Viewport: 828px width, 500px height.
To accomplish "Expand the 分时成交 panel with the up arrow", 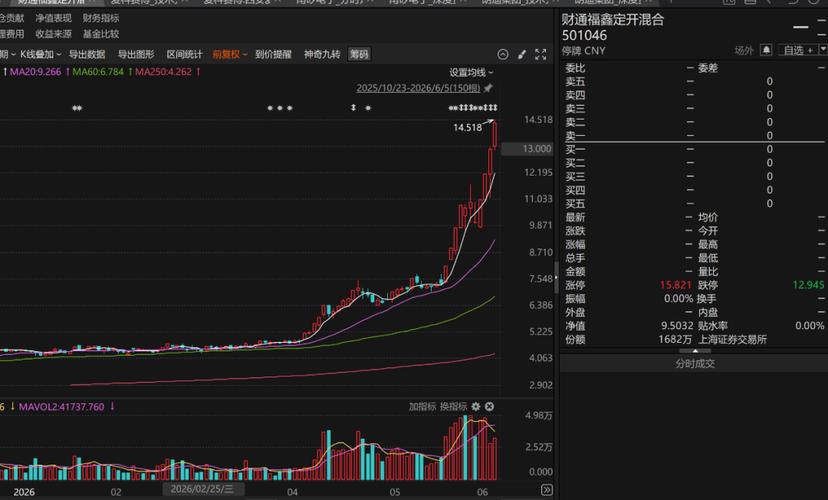I will coord(695,351).
